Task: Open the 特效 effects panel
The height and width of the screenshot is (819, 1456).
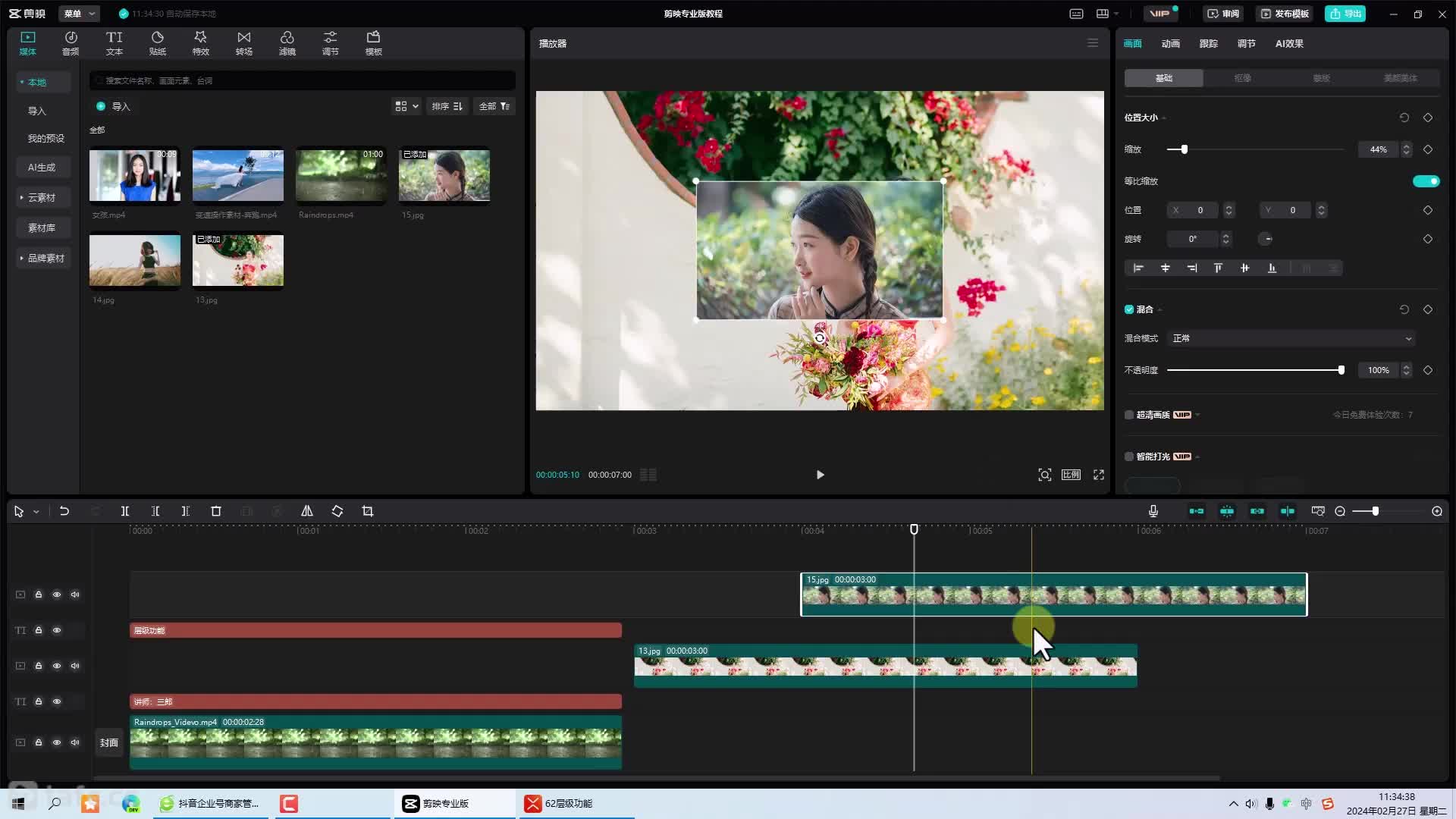Action: [x=200, y=43]
